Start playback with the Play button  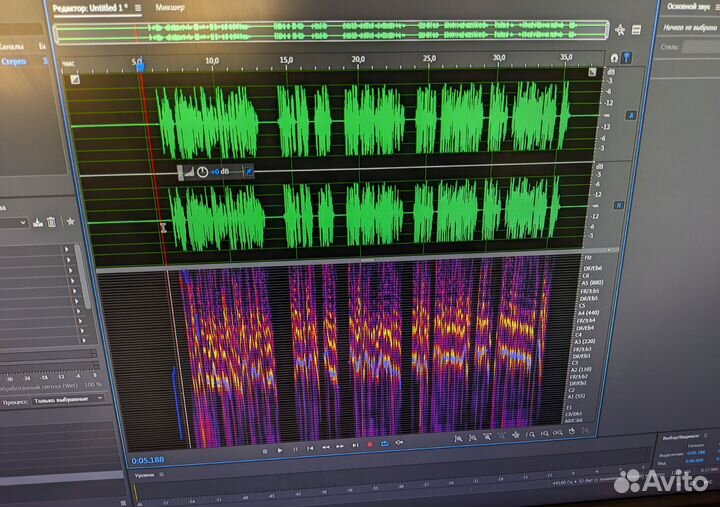(280, 451)
